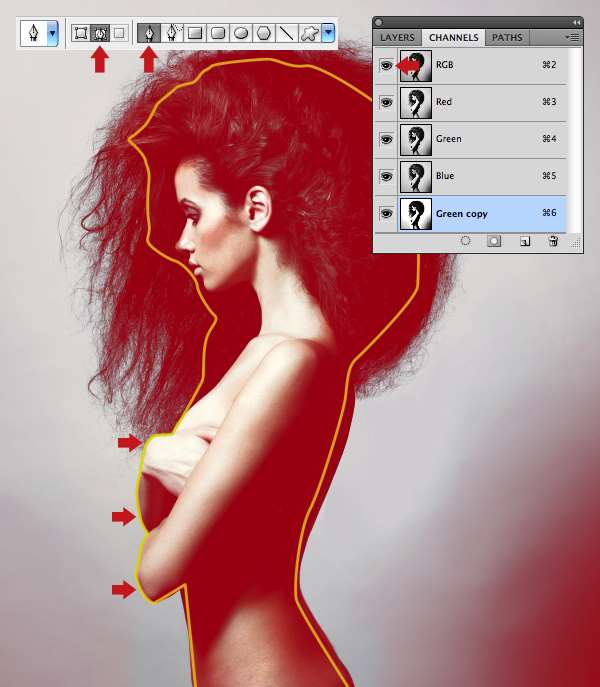
Task: Select the Red channel thumbnail
Action: pyautogui.click(x=415, y=102)
